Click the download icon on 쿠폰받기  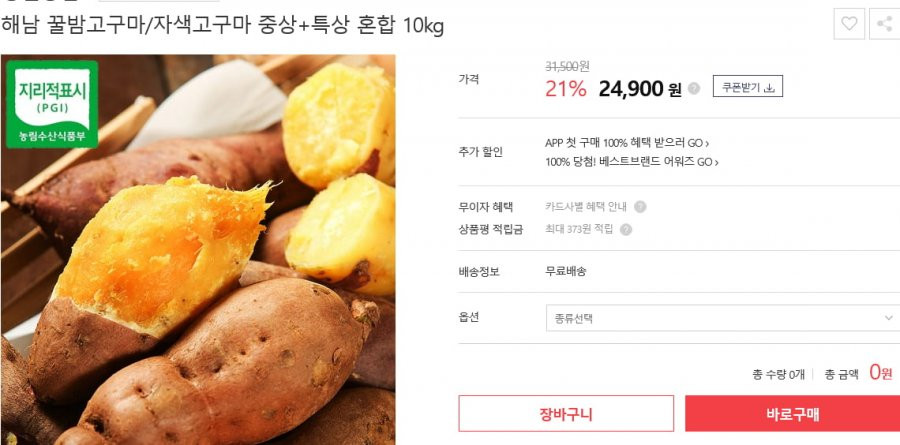tap(770, 88)
